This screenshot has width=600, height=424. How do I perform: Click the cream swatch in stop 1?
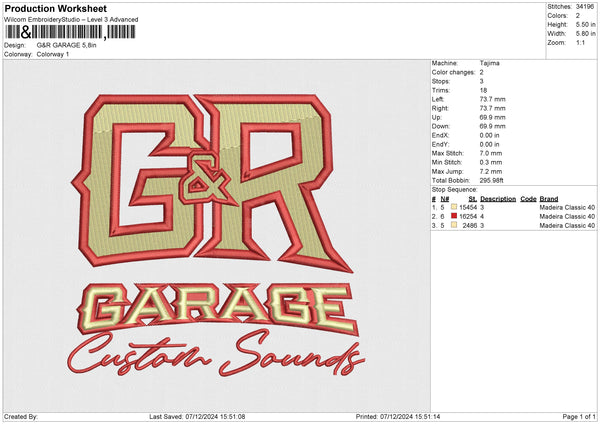(452, 206)
